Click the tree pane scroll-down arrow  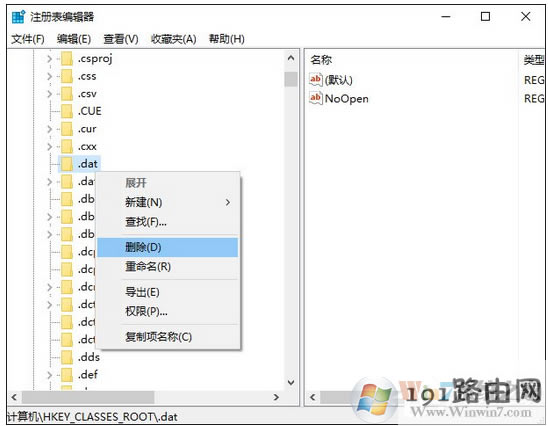[291, 382]
